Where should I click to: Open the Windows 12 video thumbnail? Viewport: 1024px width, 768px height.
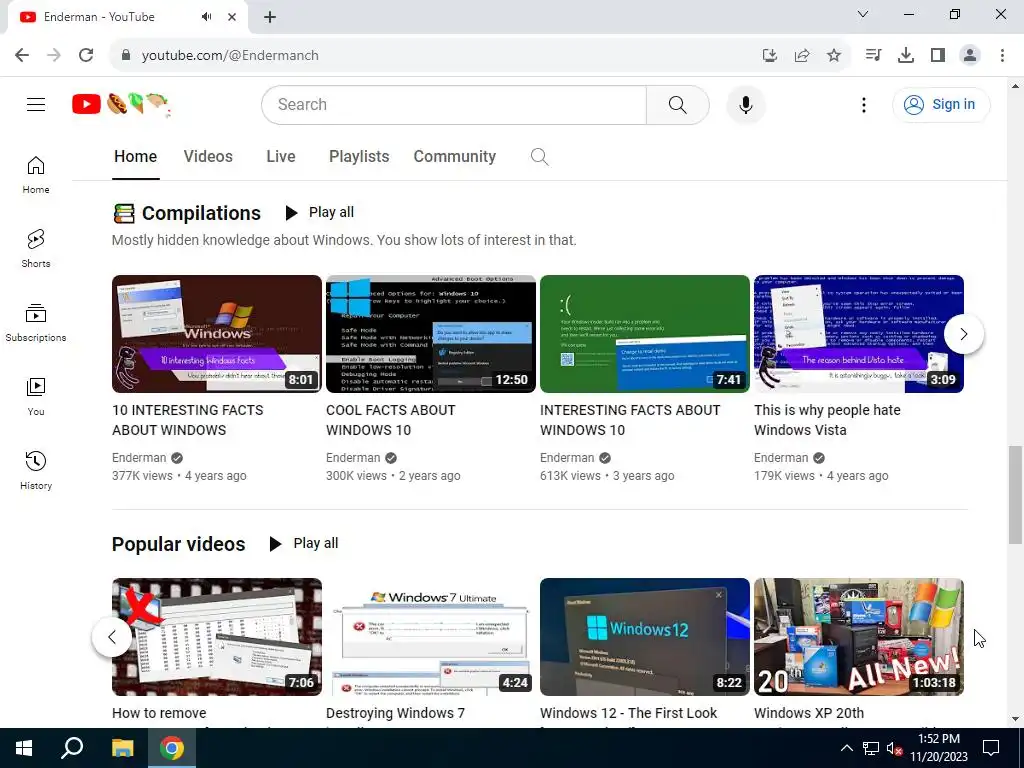(x=645, y=637)
